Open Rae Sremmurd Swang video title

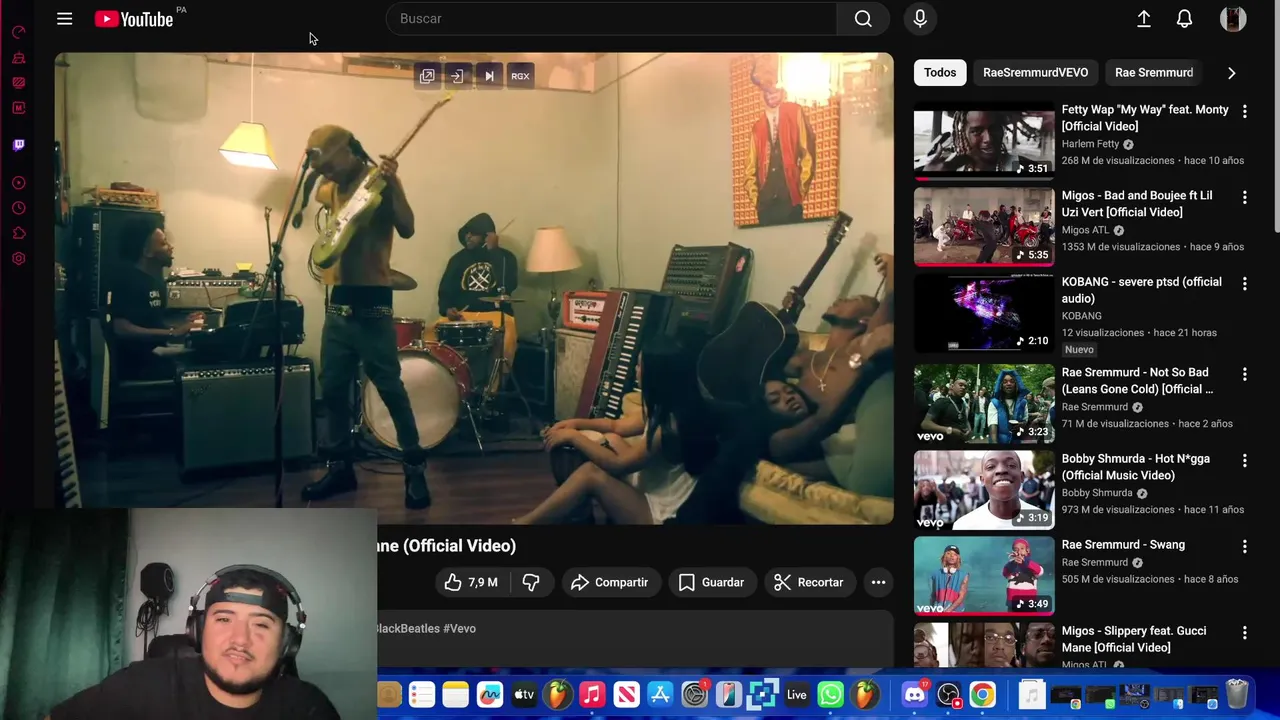(1123, 545)
